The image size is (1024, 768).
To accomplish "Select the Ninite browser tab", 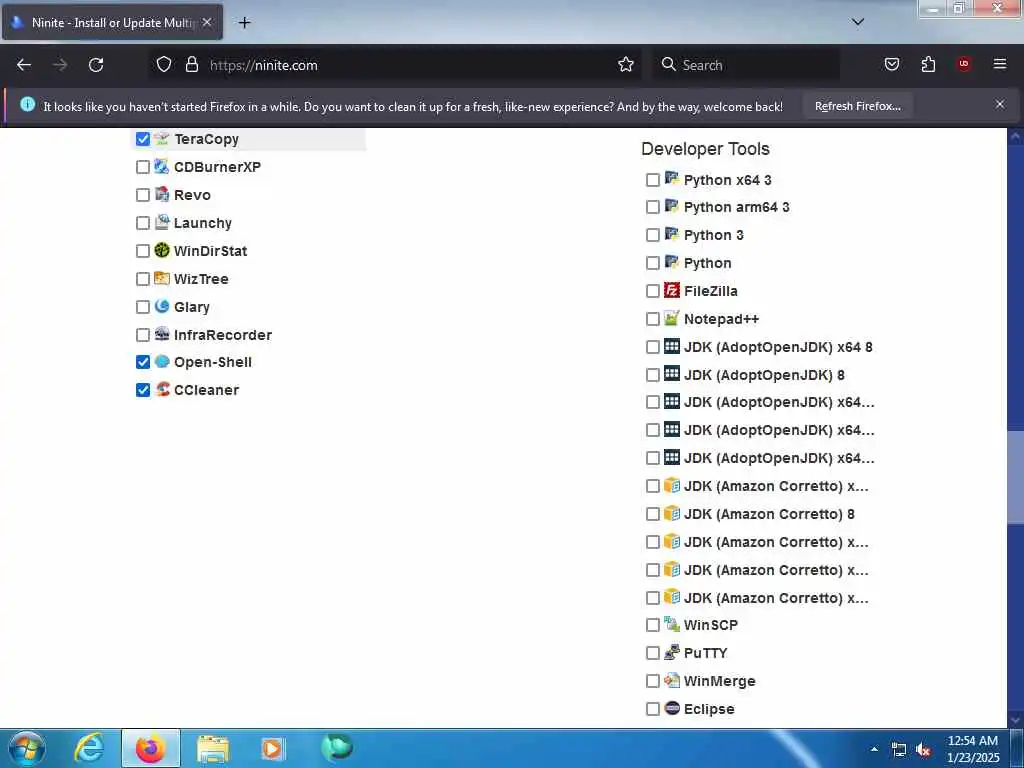I will click(112, 22).
